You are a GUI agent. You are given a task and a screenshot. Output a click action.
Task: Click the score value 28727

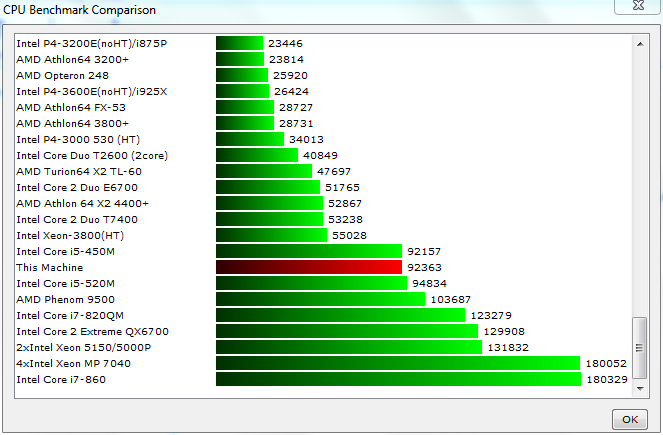point(296,108)
